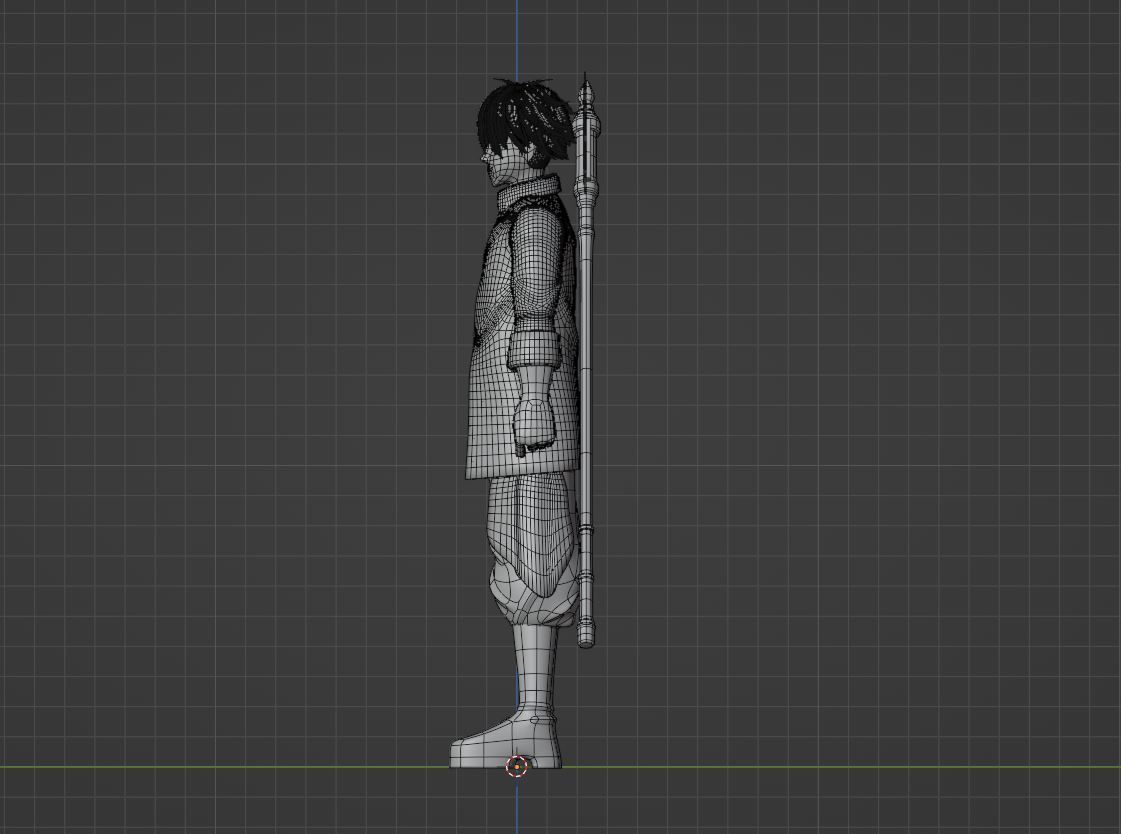The image size is (1121, 834).
Task: Click the 3D cursor at the origin
Action: click(517, 767)
